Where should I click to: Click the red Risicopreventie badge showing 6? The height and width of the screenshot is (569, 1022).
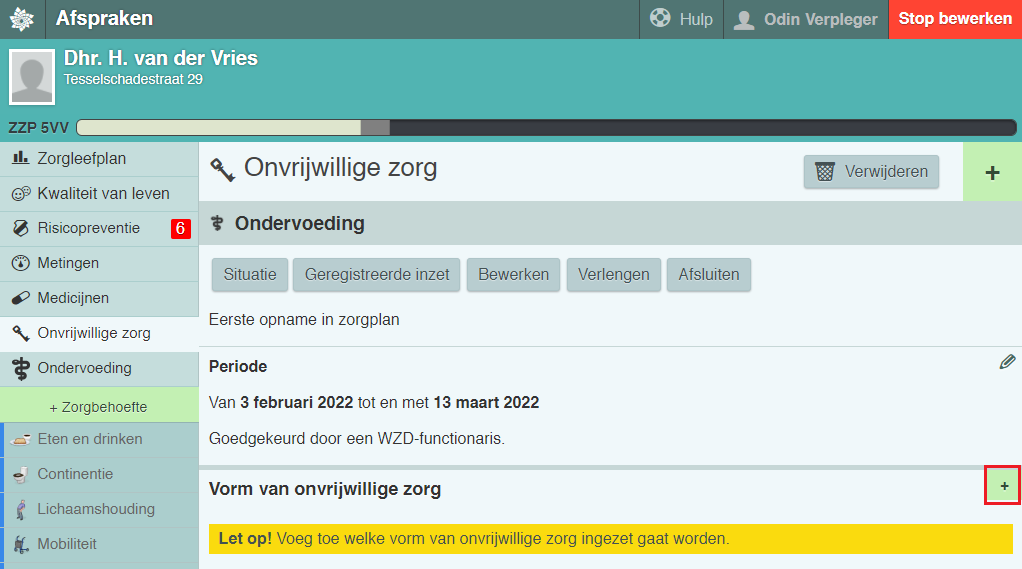180,229
